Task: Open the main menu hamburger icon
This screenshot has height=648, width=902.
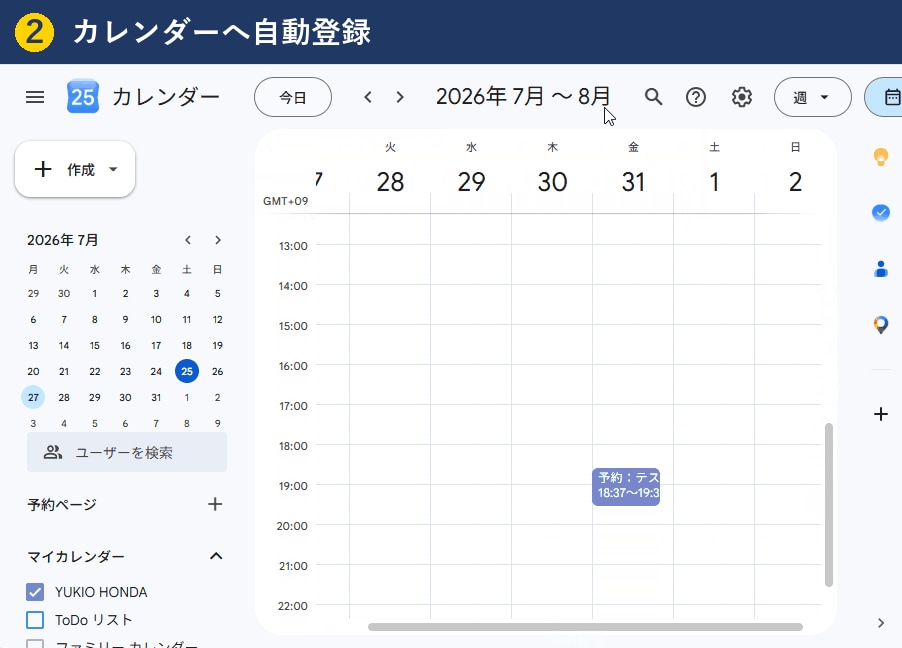Action: tap(35, 97)
